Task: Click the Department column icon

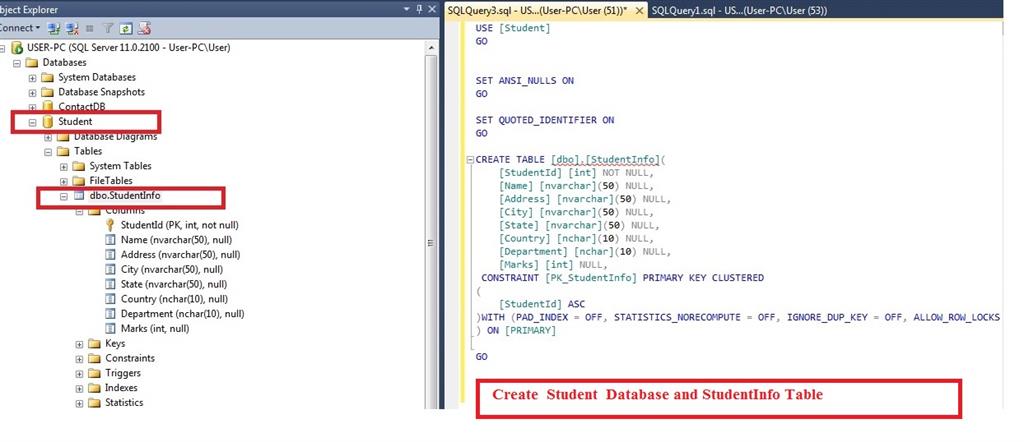Action: (110, 314)
